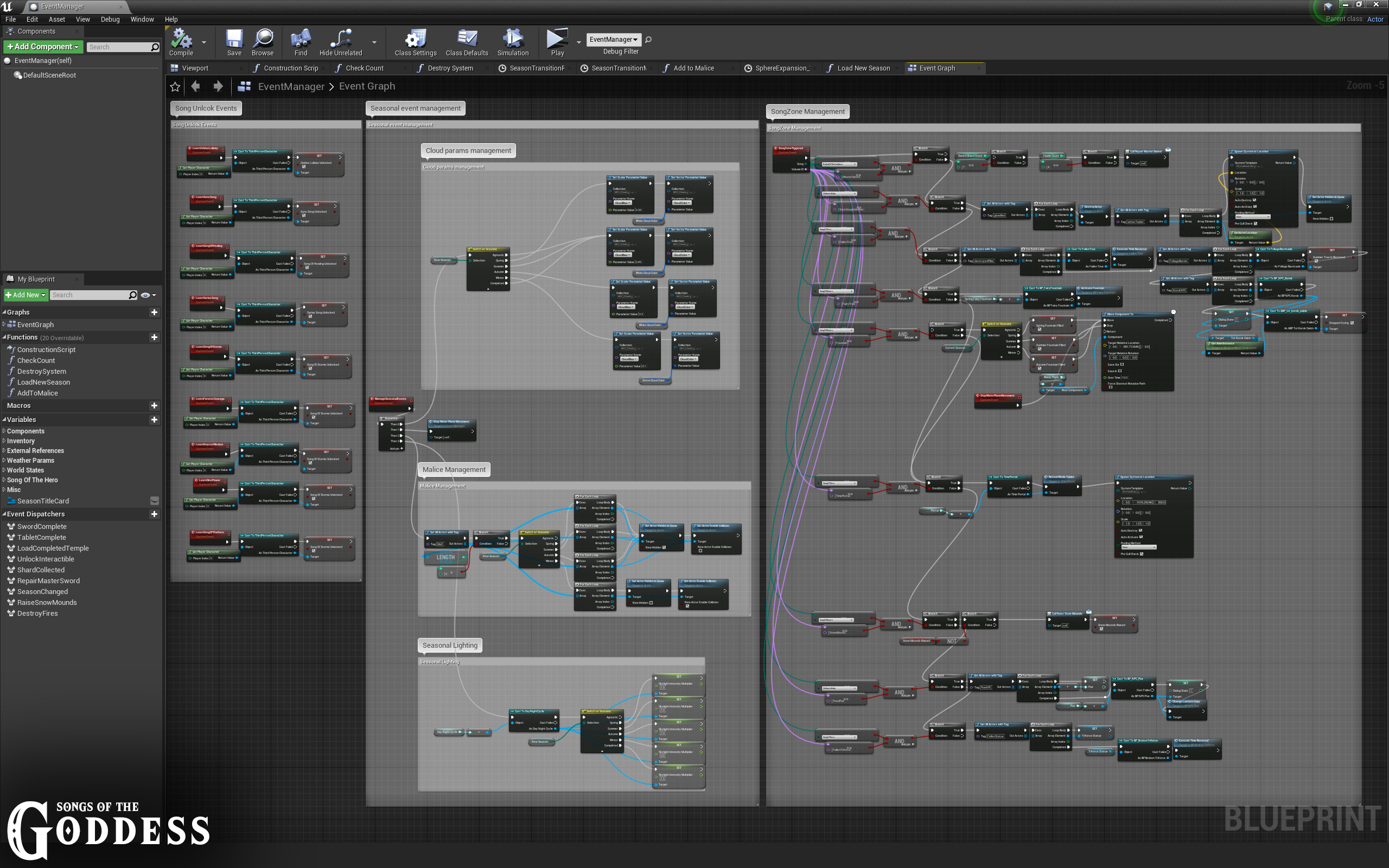
Task: Open the Actor parent class link
Action: (x=1375, y=19)
